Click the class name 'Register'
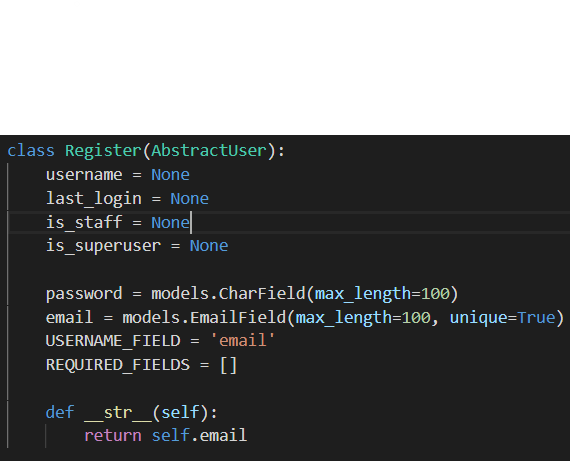Screen dimensions: 570x461 (103, 151)
